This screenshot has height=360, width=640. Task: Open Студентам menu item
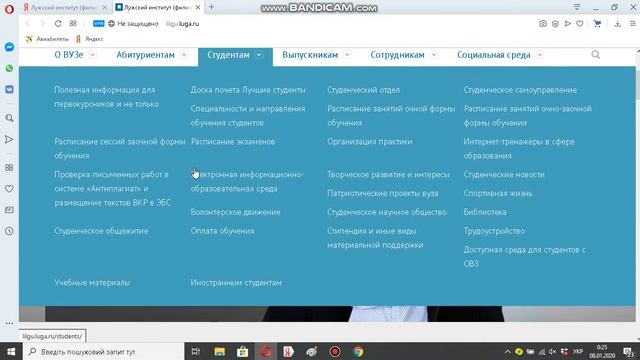(x=228, y=55)
